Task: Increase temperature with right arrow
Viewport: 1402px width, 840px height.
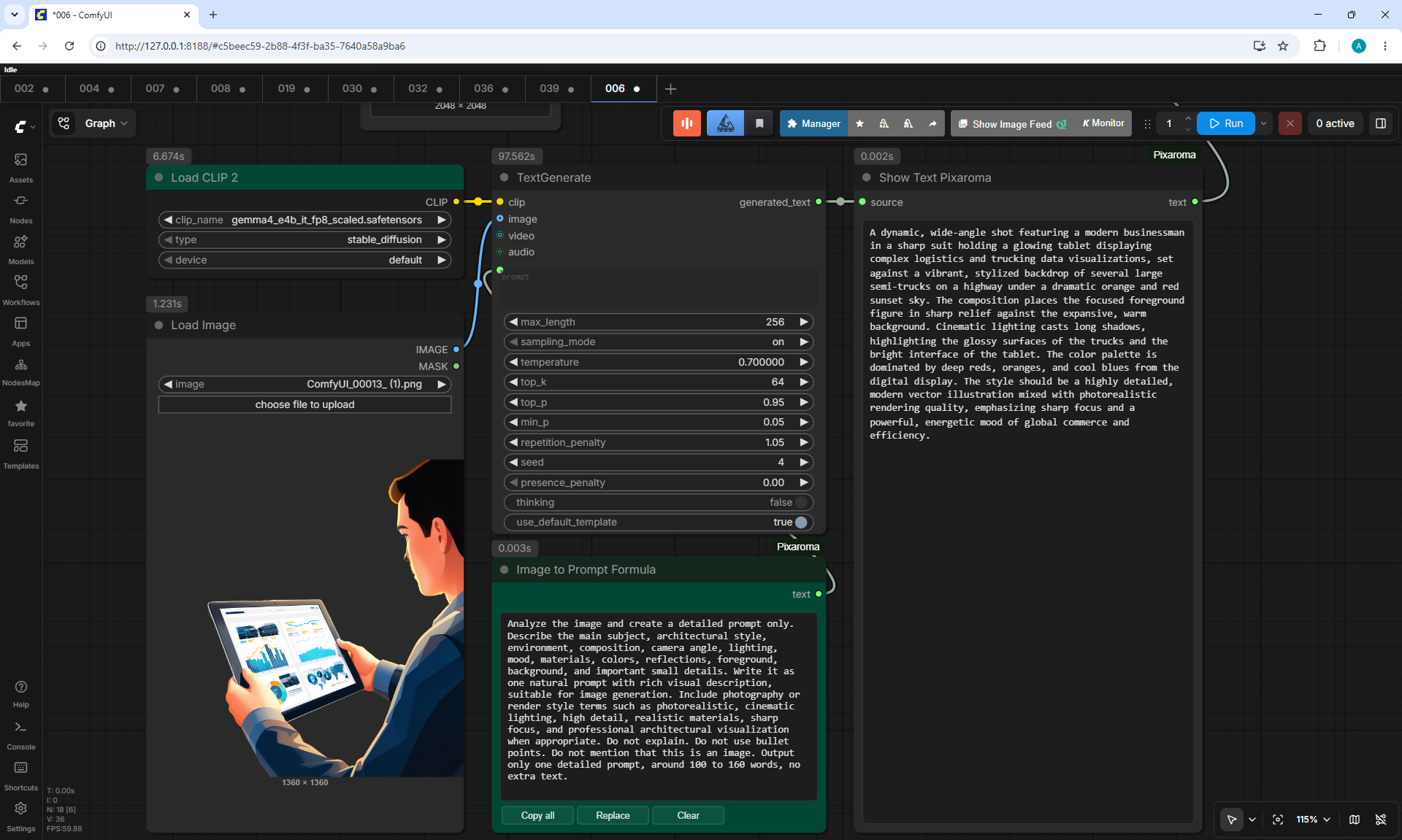Action: [804, 362]
